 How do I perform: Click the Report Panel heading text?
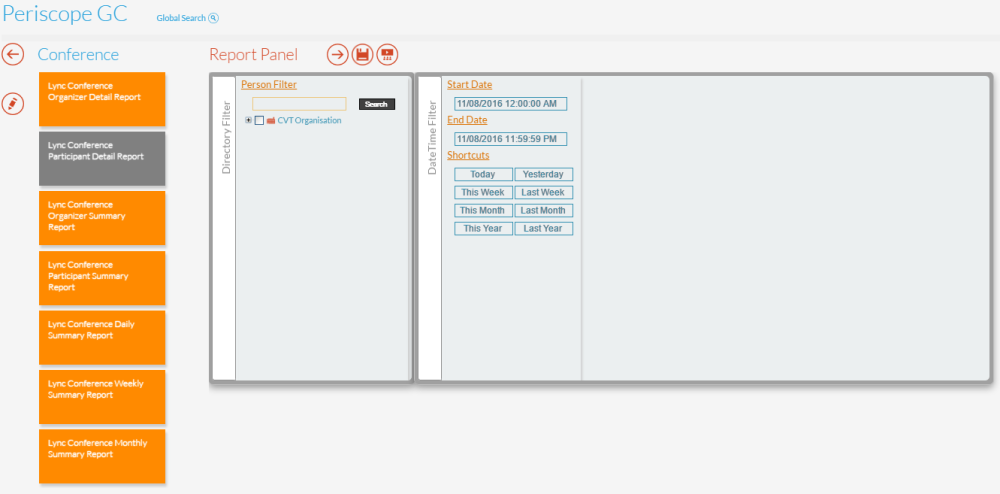pos(253,55)
